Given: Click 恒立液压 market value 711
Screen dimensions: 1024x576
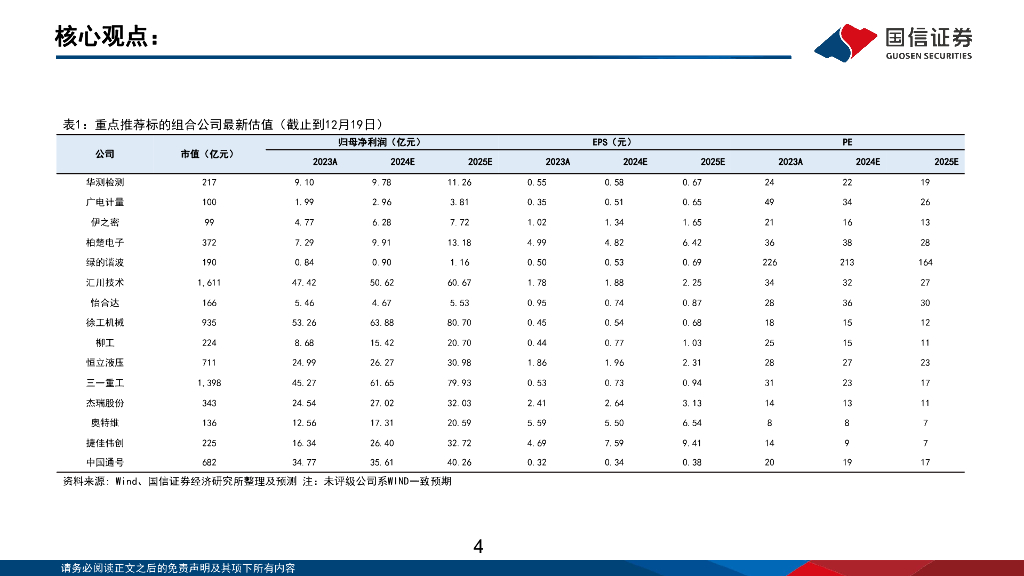Looking at the screenshot, I should 209,362.
